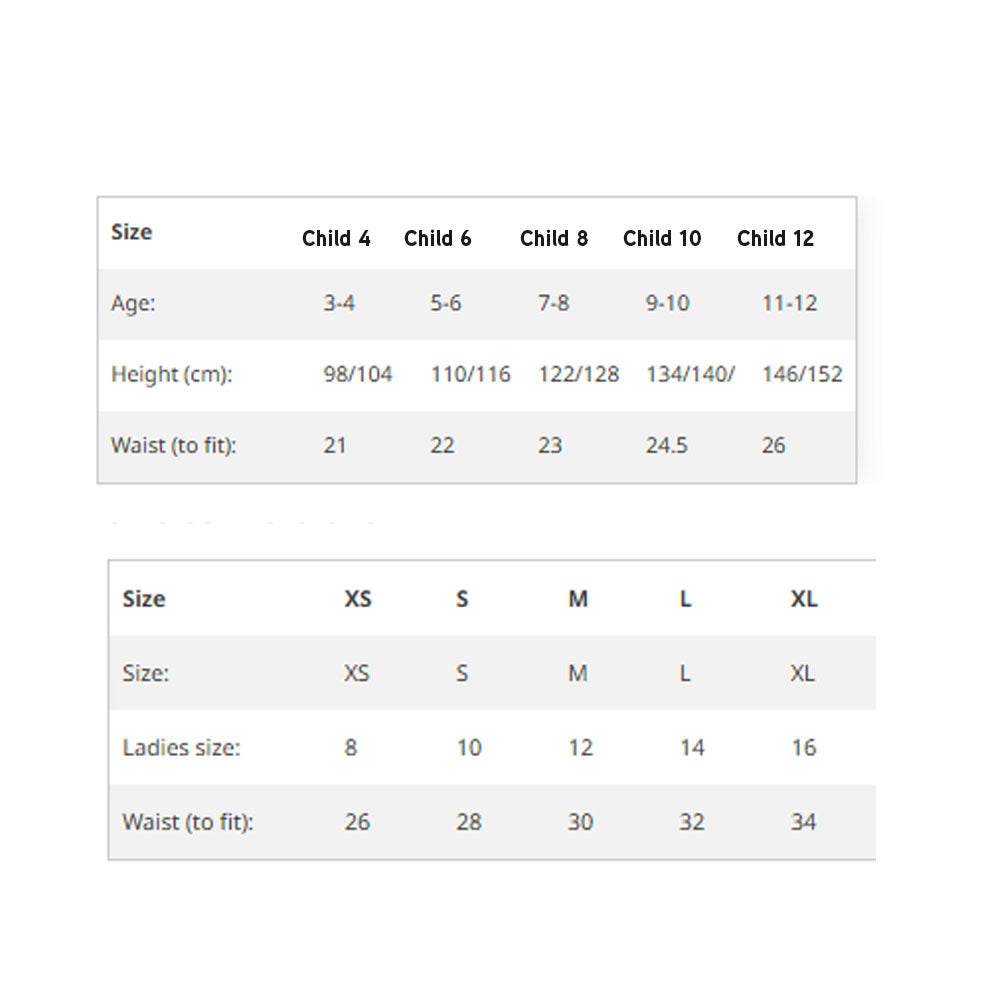Click the bold "XL" column header

[x=804, y=599]
